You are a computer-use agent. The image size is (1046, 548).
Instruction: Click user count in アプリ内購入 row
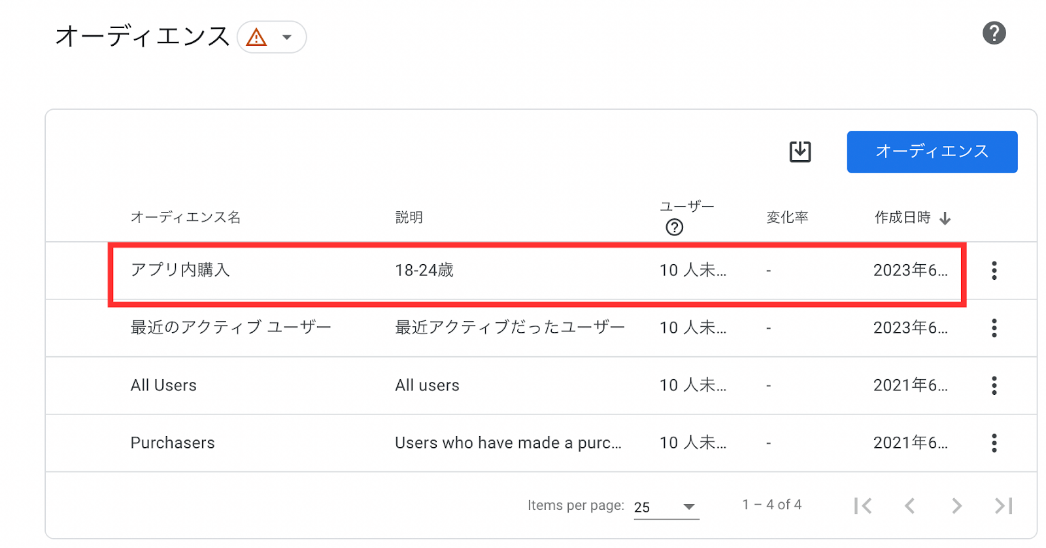point(693,270)
